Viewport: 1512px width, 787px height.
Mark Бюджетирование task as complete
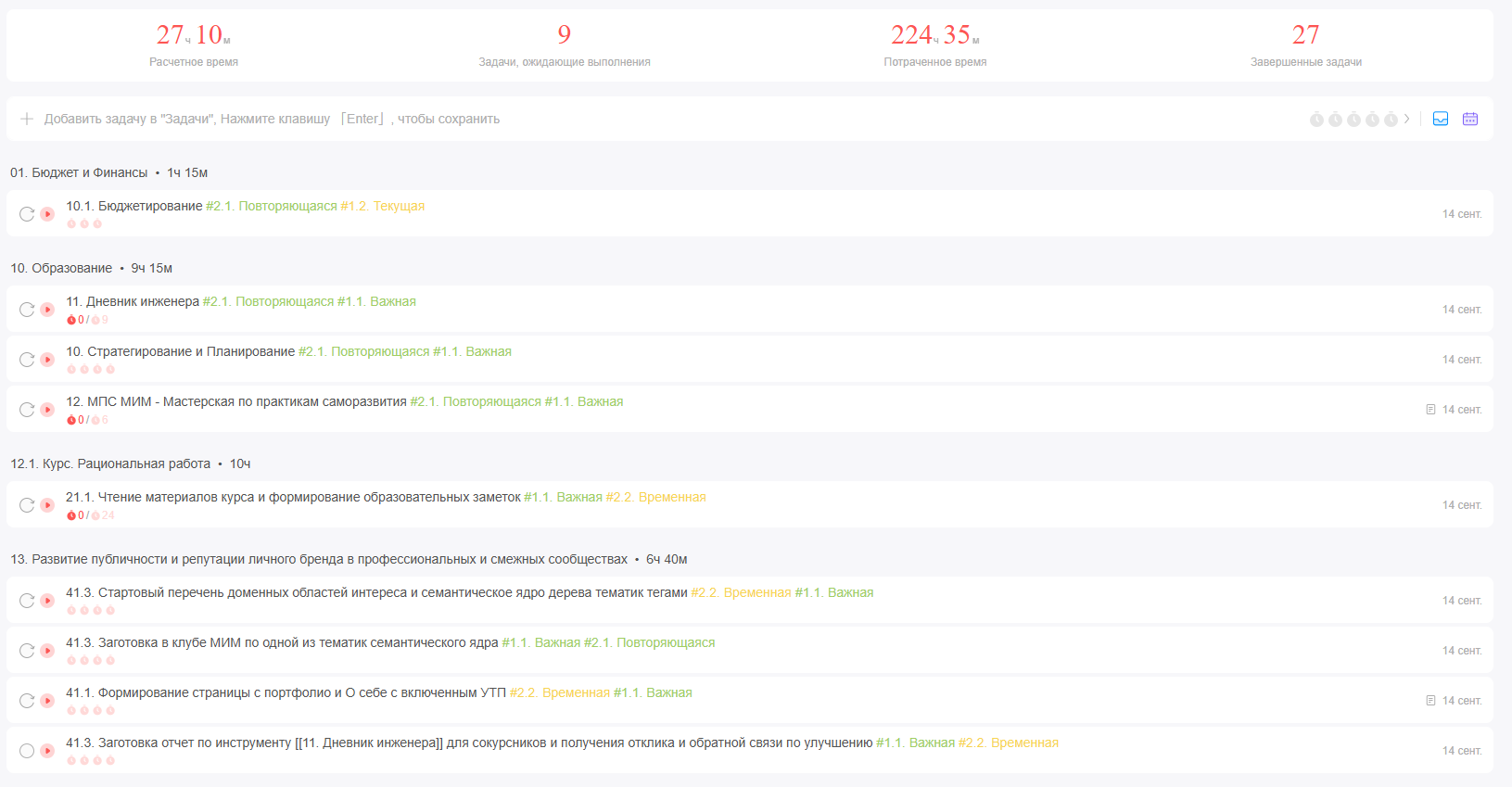coord(27,214)
